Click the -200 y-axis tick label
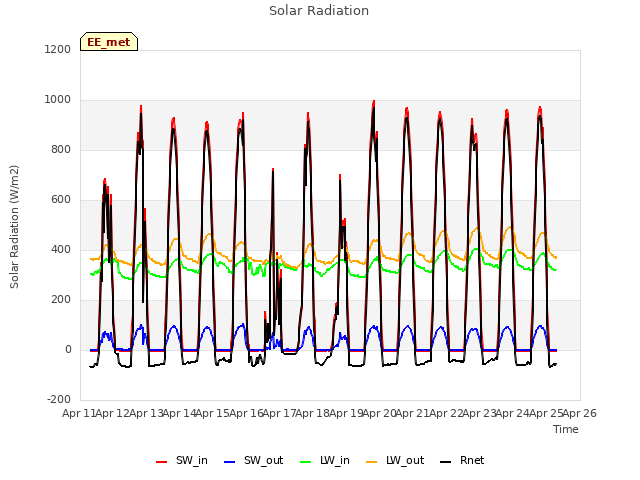This screenshot has width=640, height=480. coord(59,399)
